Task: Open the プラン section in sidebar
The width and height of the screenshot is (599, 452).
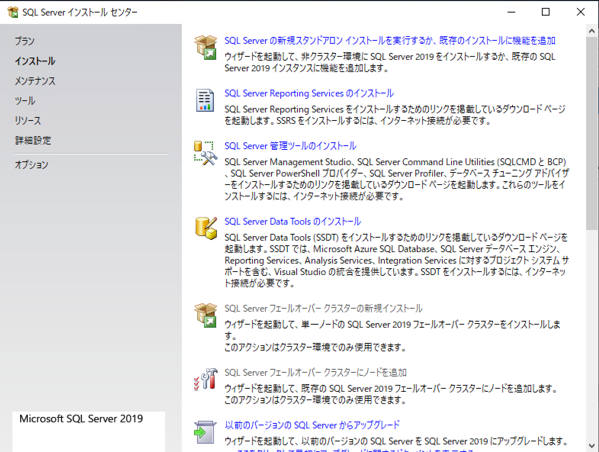Action: (24, 41)
